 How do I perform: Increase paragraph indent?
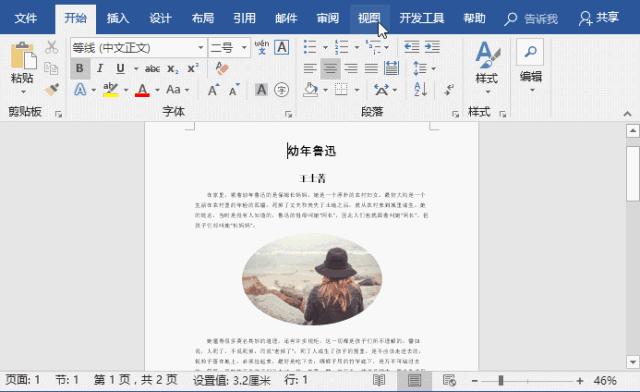point(432,47)
